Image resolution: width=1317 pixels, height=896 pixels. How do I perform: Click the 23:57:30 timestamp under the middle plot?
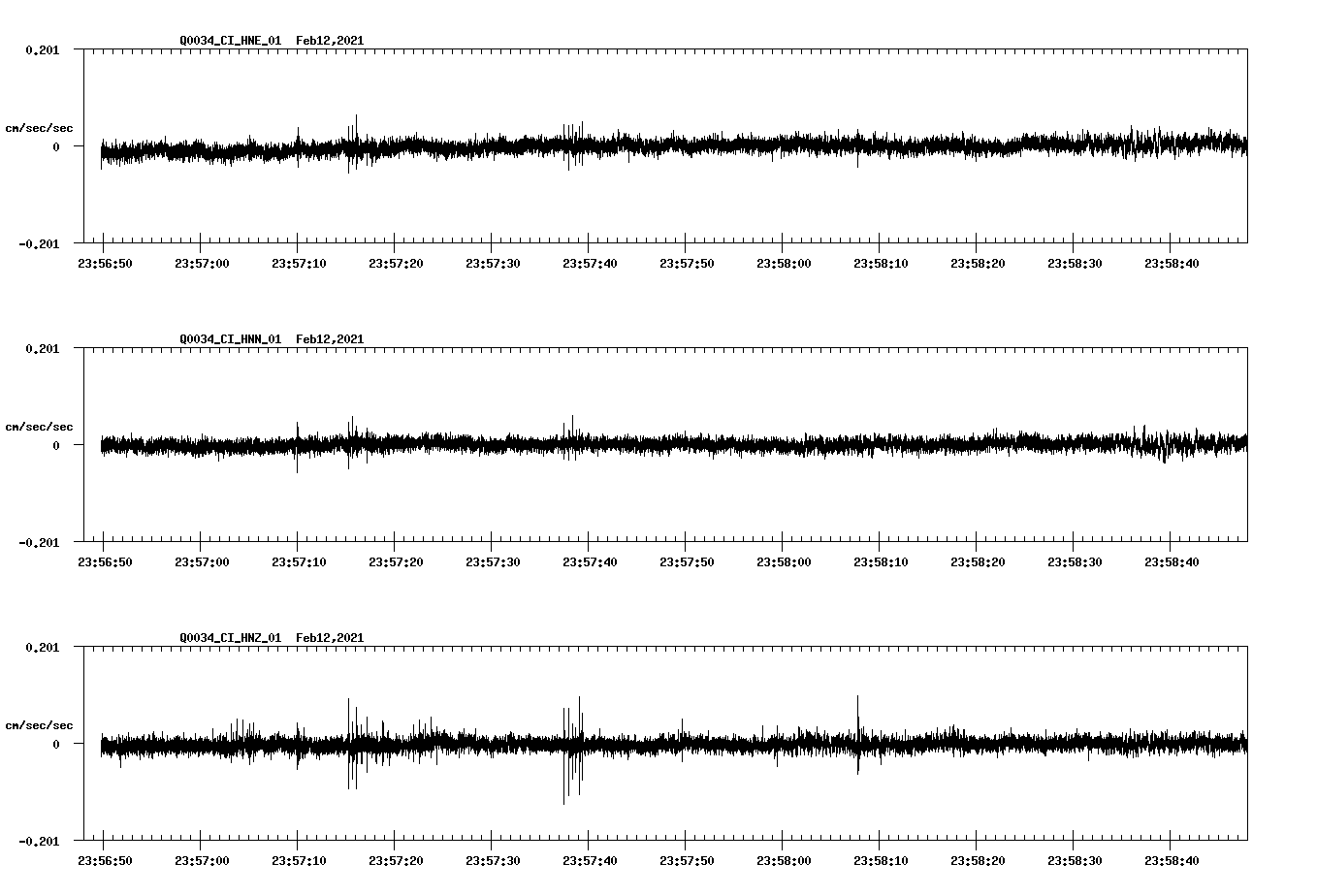[x=495, y=559]
